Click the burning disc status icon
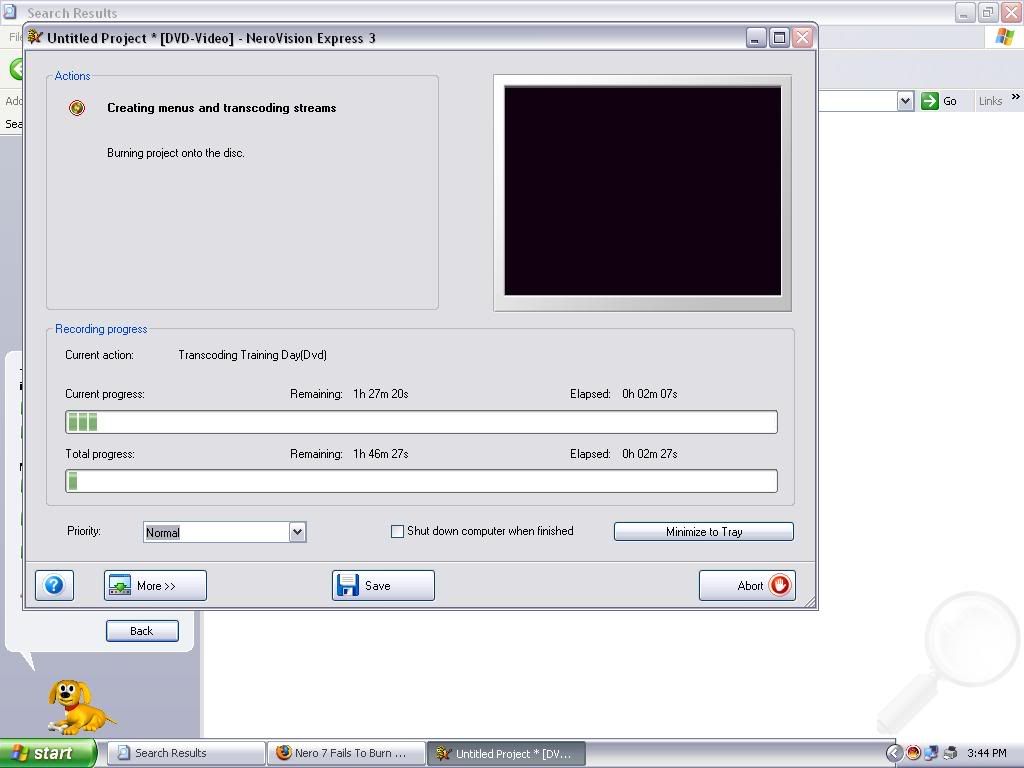Viewport: 1024px width, 768px height. pyautogui.click(x=77, y=108)
